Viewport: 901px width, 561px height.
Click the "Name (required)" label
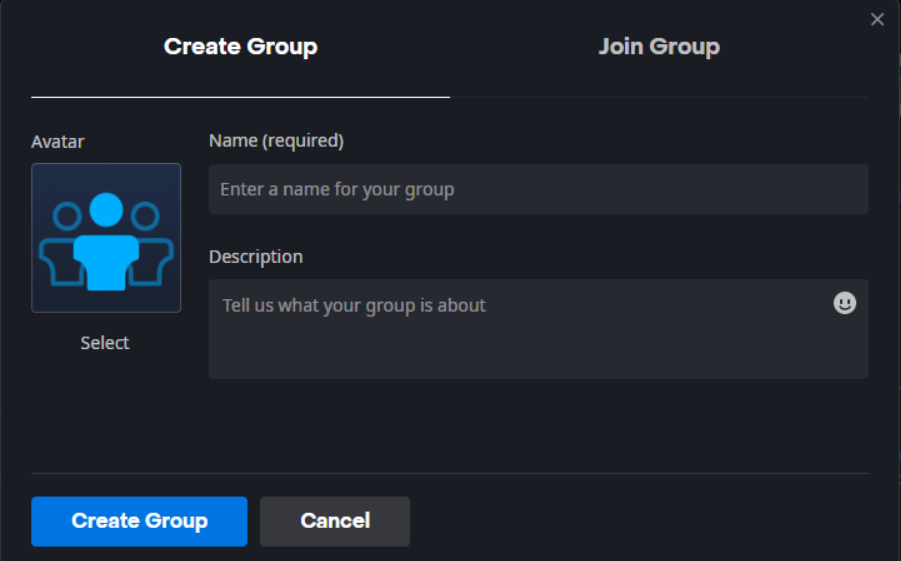point(276,141)
